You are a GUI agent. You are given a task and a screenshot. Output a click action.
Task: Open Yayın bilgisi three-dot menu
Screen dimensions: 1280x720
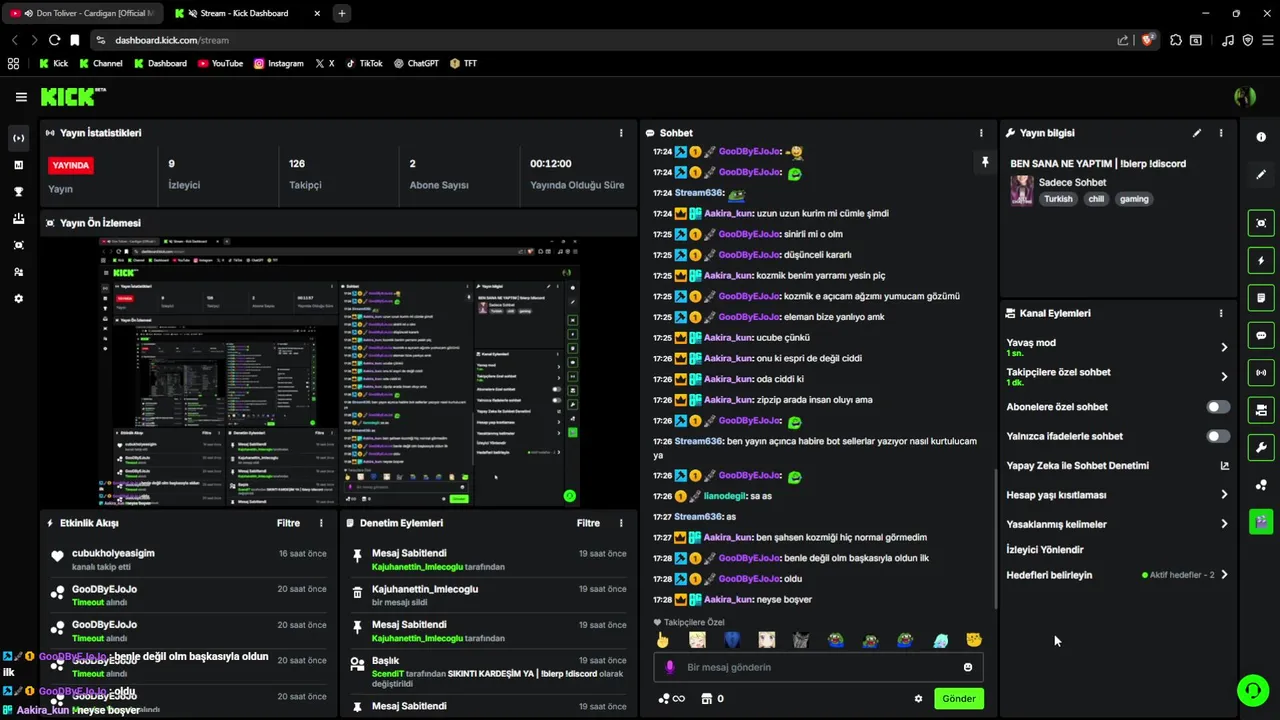click(1221, 133)
